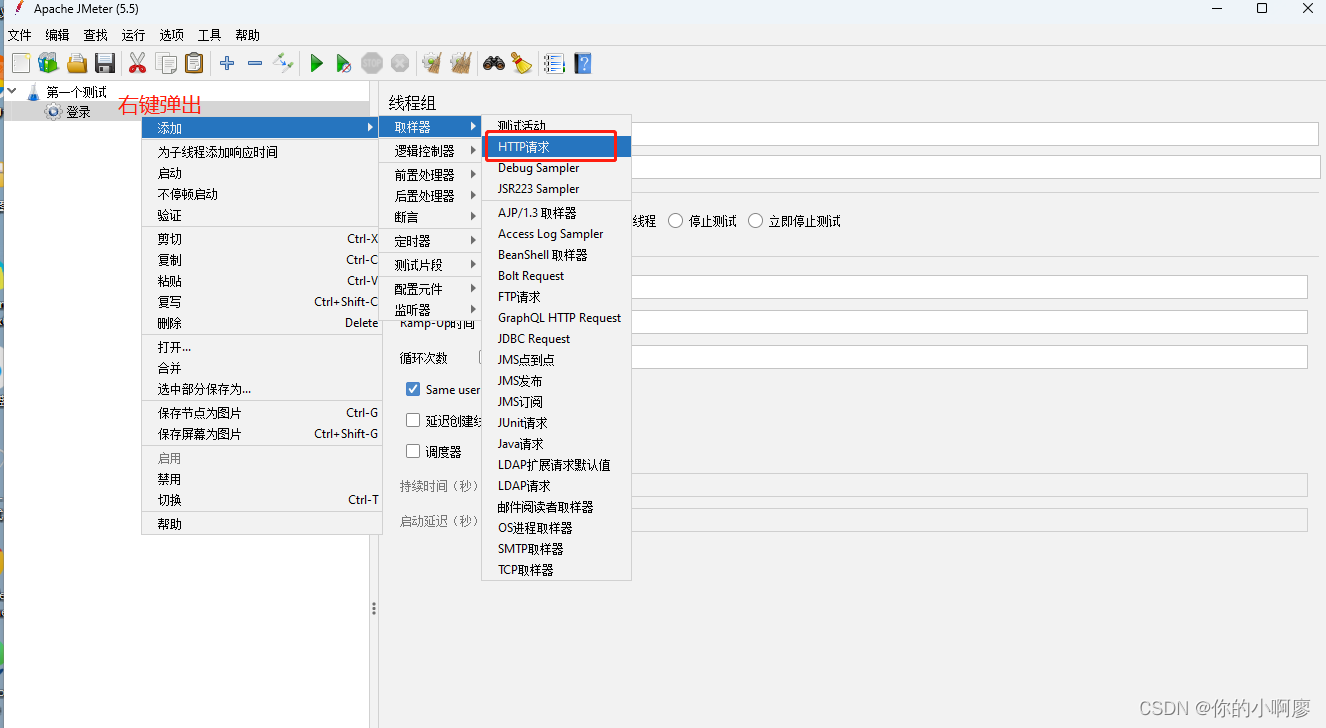The height and width of the screenshot is (728, 1326).
Task: Open the 前置处理器 submenu
Action: point(430,175)
